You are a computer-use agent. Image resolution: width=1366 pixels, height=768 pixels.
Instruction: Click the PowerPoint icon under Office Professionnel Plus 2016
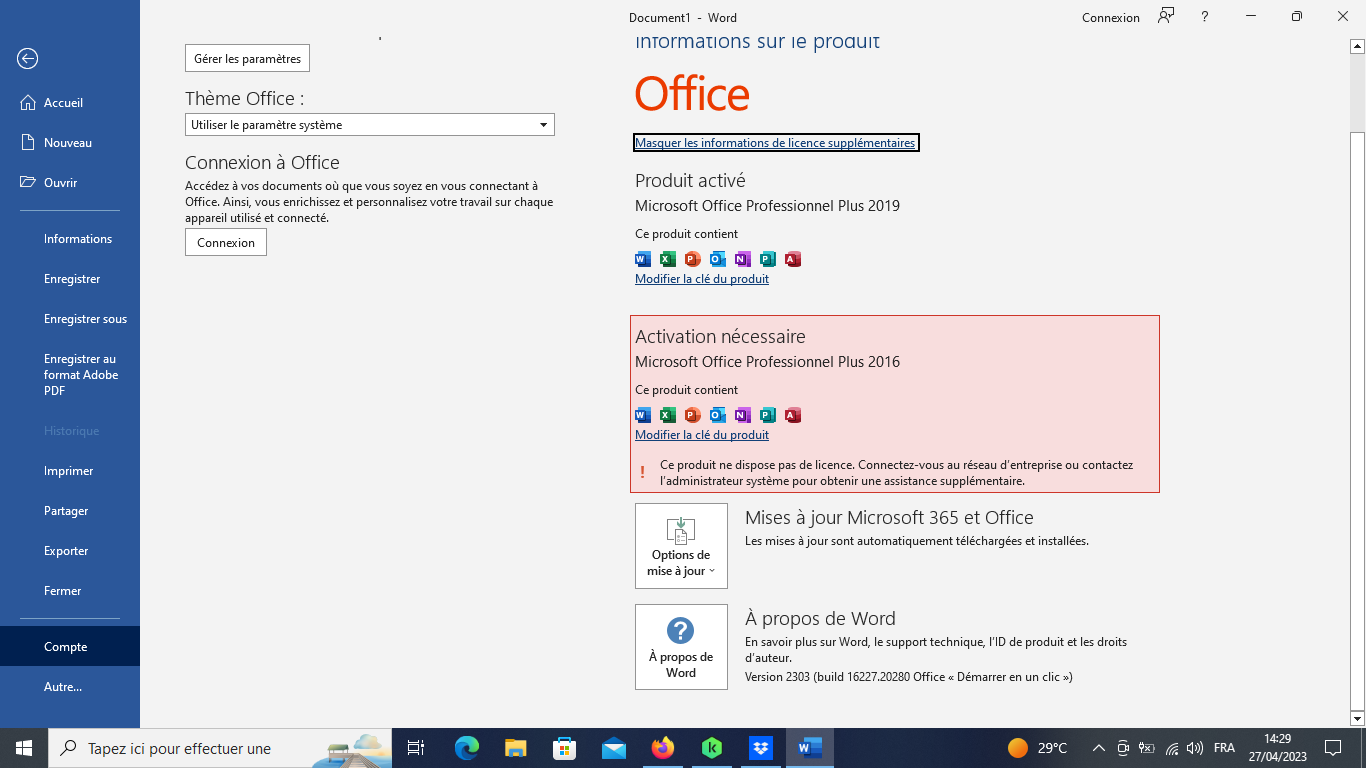[x=693, y=415]
